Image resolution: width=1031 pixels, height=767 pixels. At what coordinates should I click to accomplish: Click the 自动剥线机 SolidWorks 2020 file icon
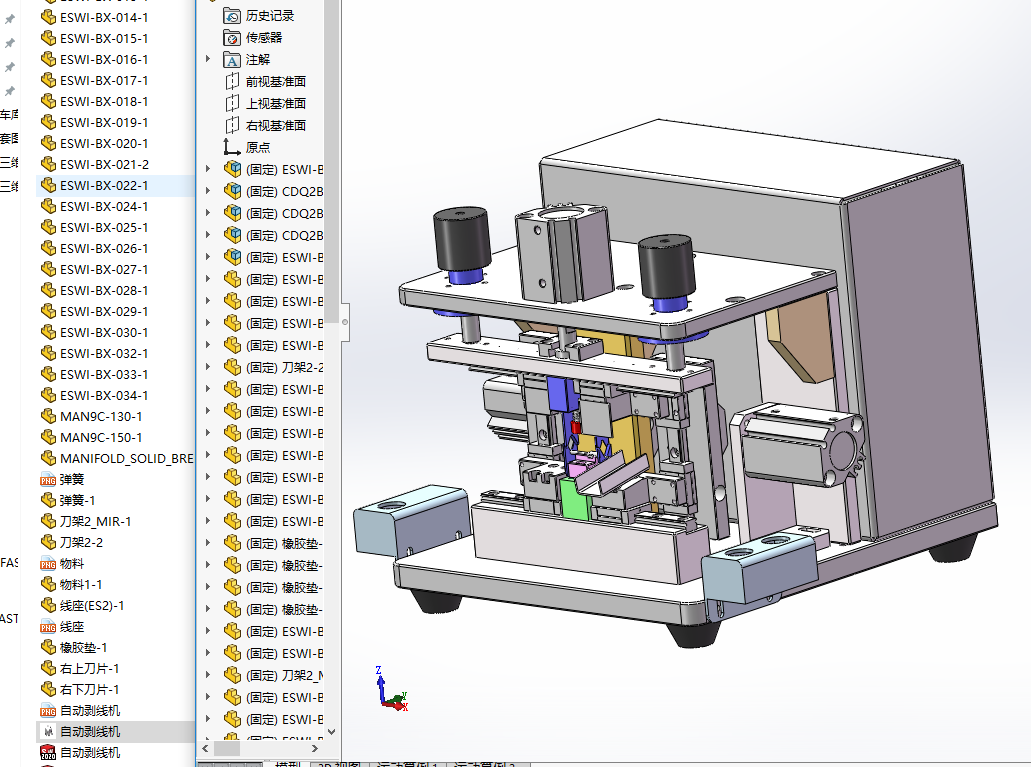click(x=47, y=752)
